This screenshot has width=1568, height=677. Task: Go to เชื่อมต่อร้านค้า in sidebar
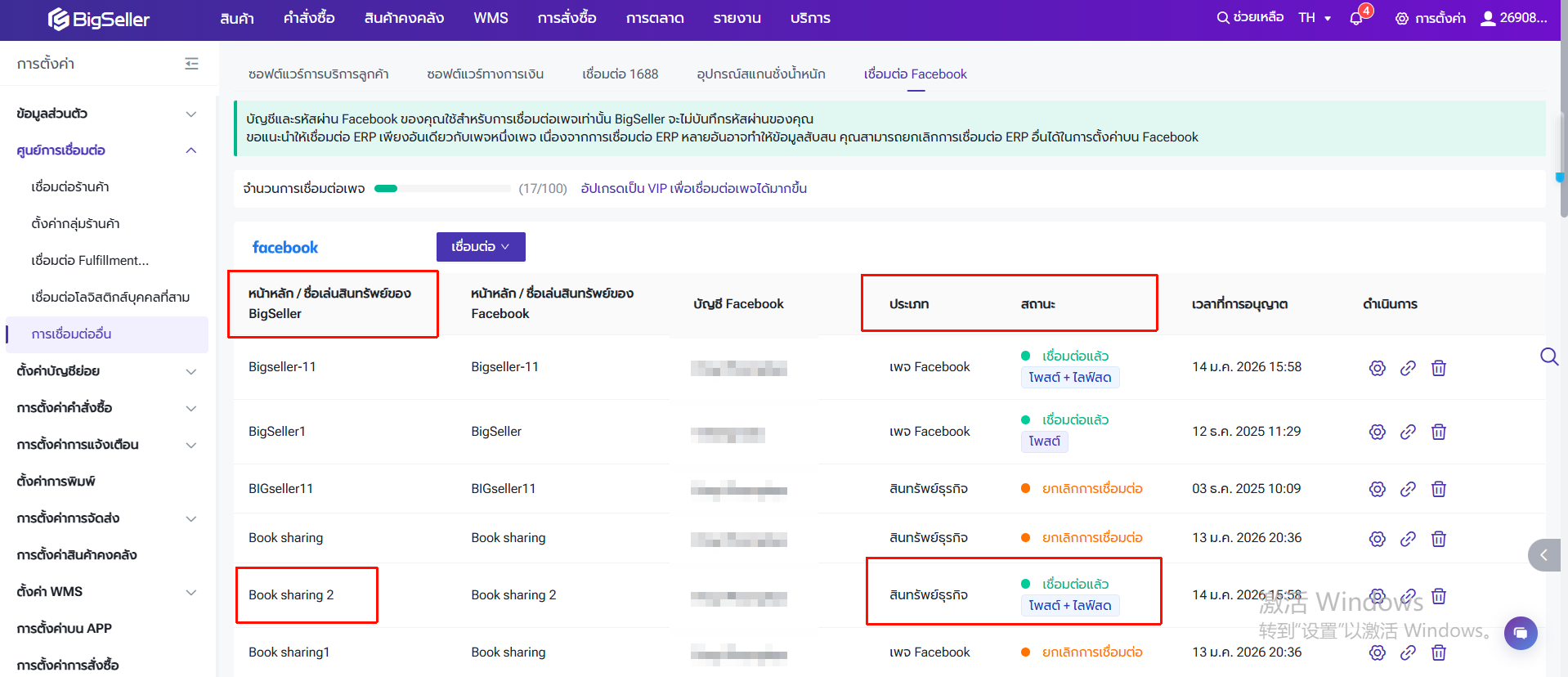click(x=70, y=187)
